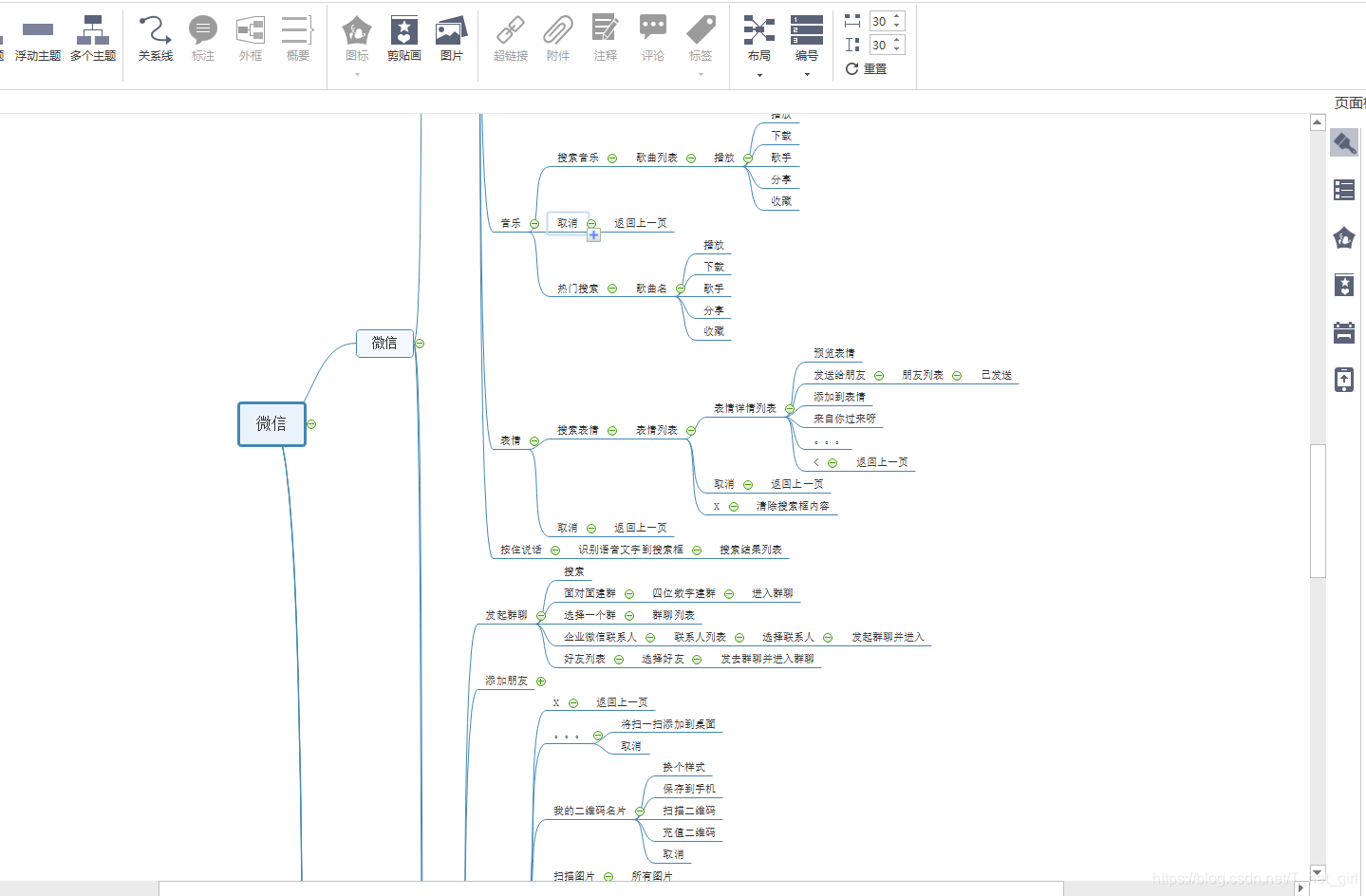Open the outline list side panel
Viewport: 1366px width, 896px height.
pos(1344,190)
